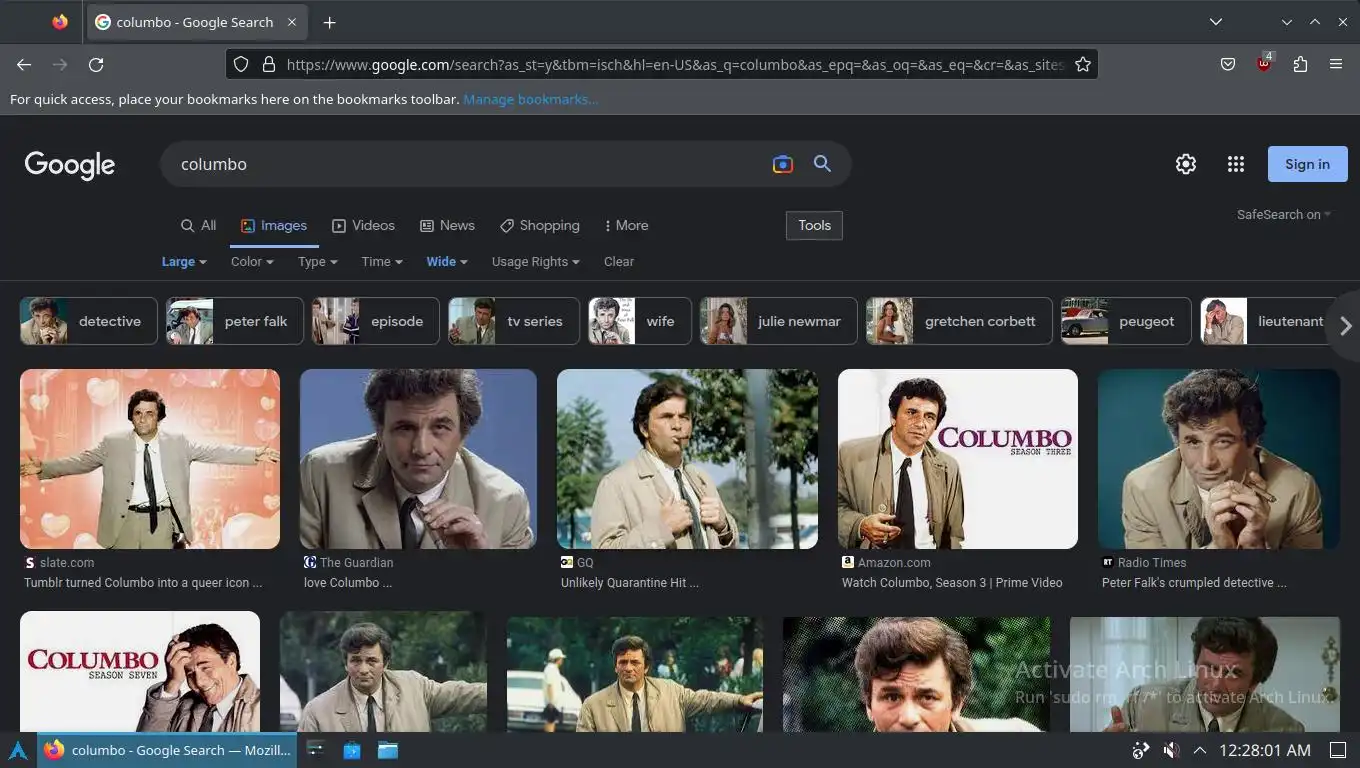Screen dimensions: 1360x768
Task: Switch to the Shopping tab
Action: pyautogui.click(x=540, y=225)
